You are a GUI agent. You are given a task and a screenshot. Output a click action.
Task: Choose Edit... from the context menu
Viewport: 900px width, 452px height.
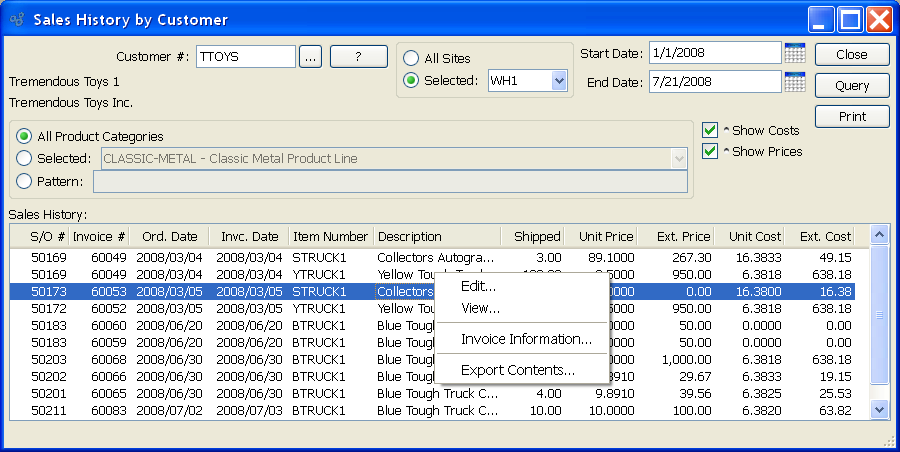[x=522, y=286]
